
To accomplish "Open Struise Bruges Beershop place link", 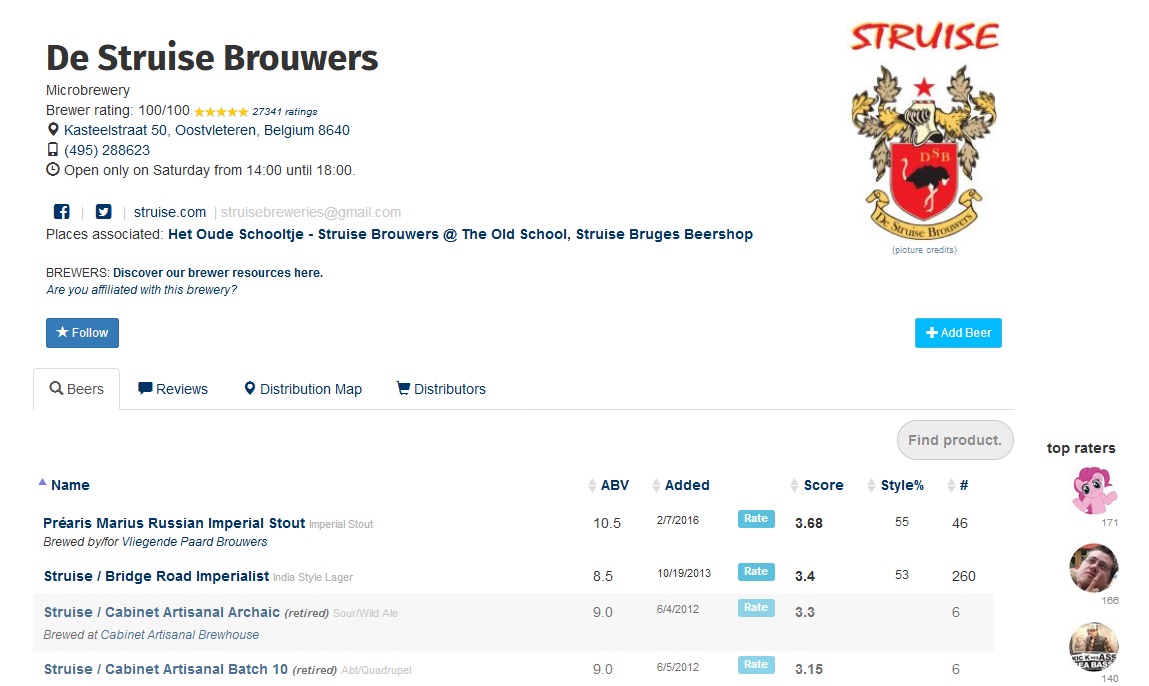I will (665, 234).
